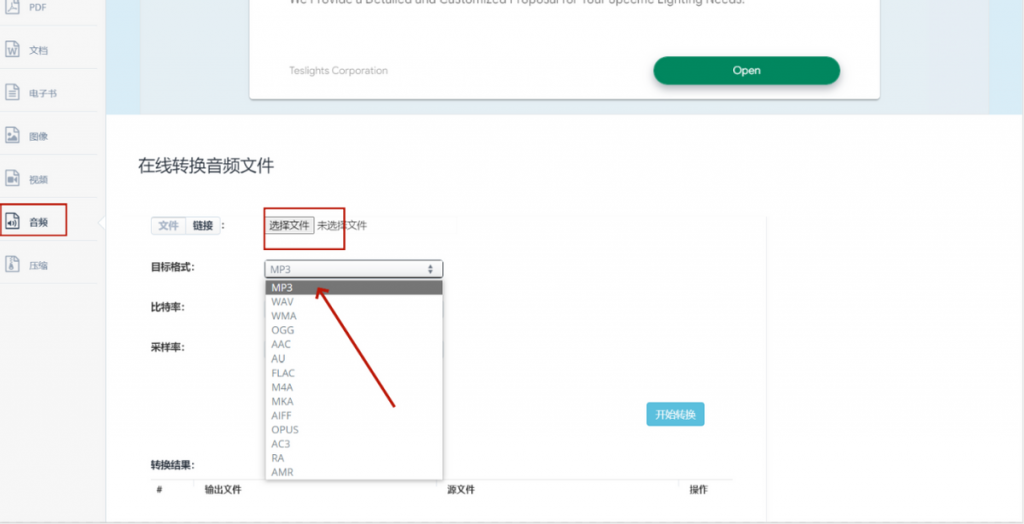Select the image (图像) sidebar icon

(x=12, y=136)
